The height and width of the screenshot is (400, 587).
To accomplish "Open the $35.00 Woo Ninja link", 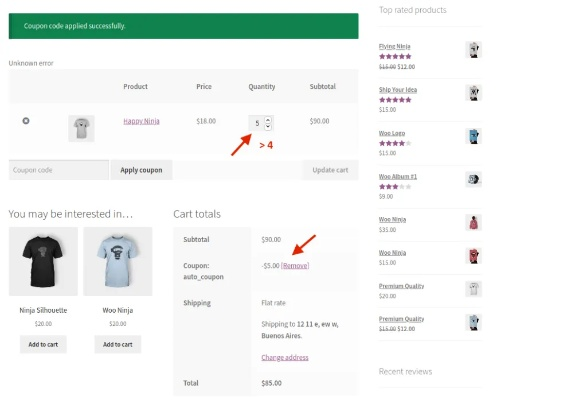I will (392, 219).
